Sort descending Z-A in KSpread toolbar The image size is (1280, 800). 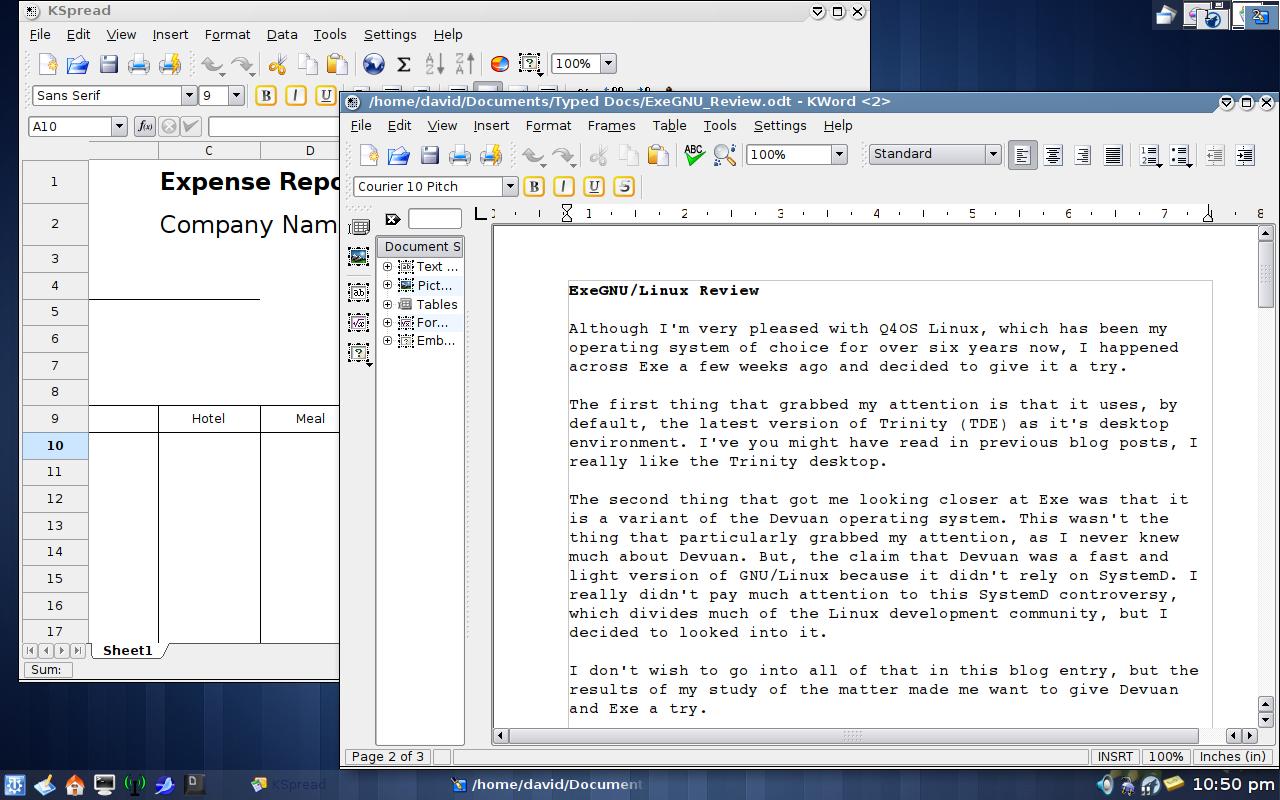(x=465, y=64)
